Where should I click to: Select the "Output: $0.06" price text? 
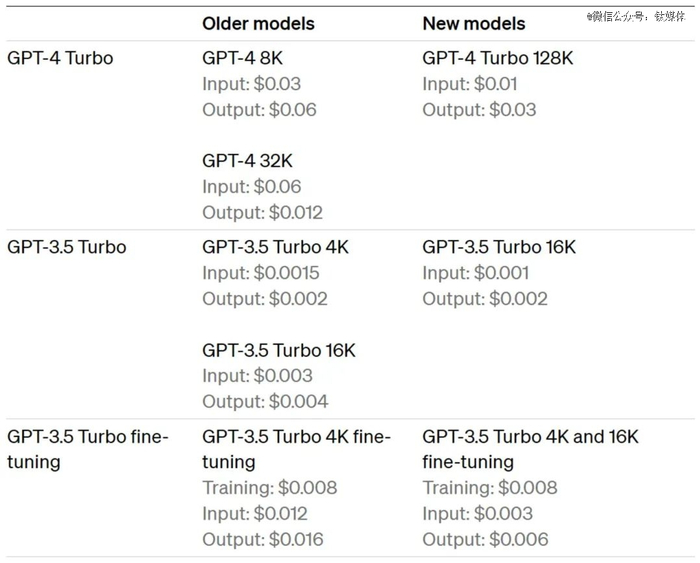(x=259, y=110)
